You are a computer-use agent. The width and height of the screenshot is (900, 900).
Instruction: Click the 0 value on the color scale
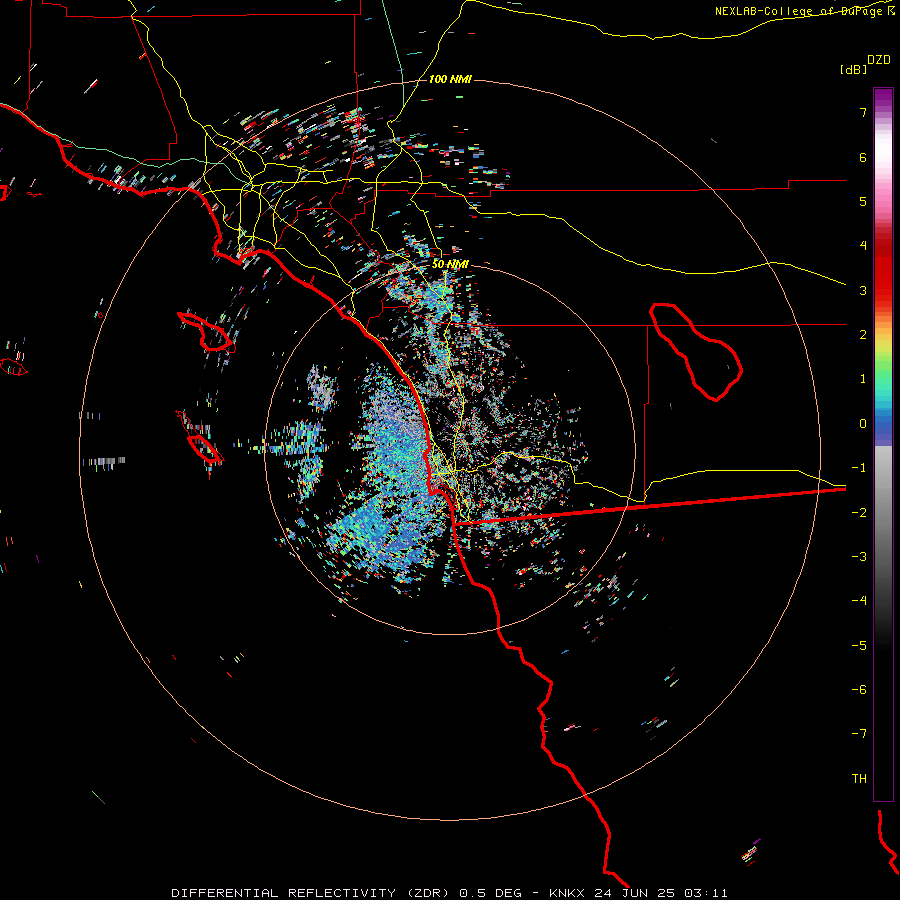coord(863,424)
